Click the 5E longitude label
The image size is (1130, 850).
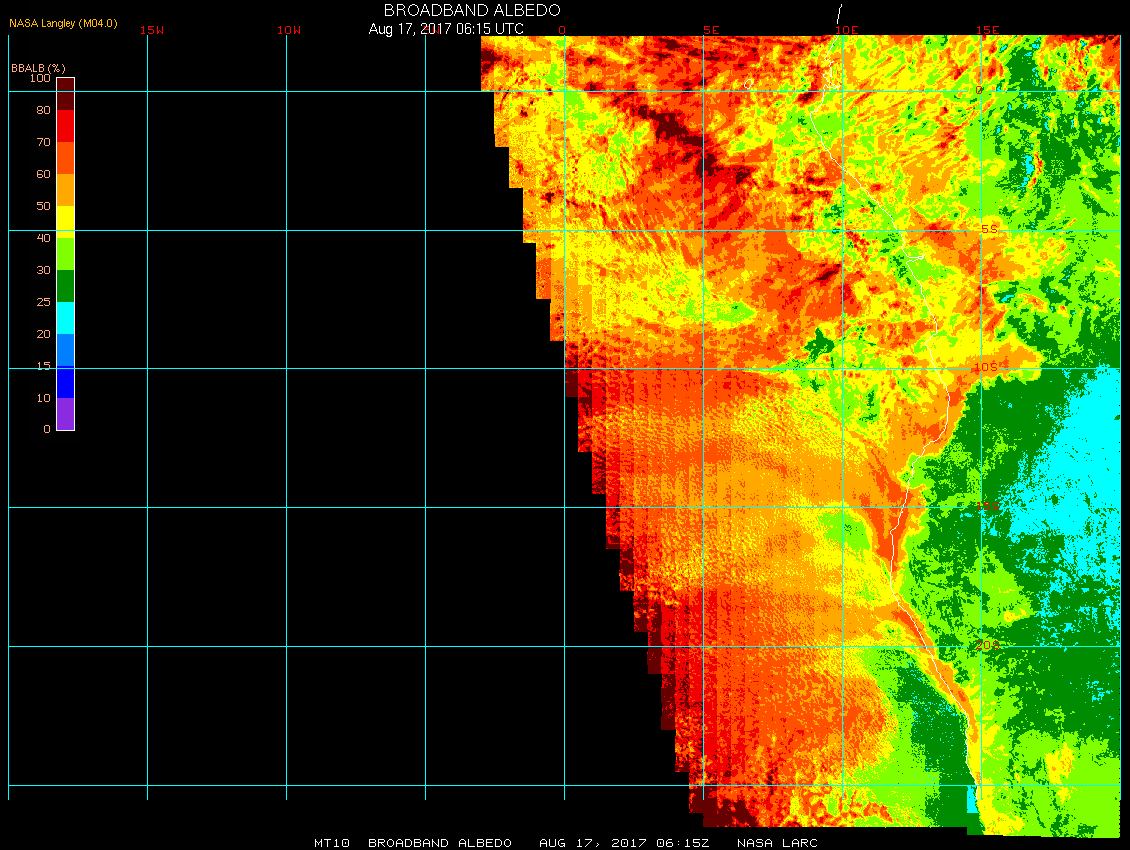click(x=711, y=30)
